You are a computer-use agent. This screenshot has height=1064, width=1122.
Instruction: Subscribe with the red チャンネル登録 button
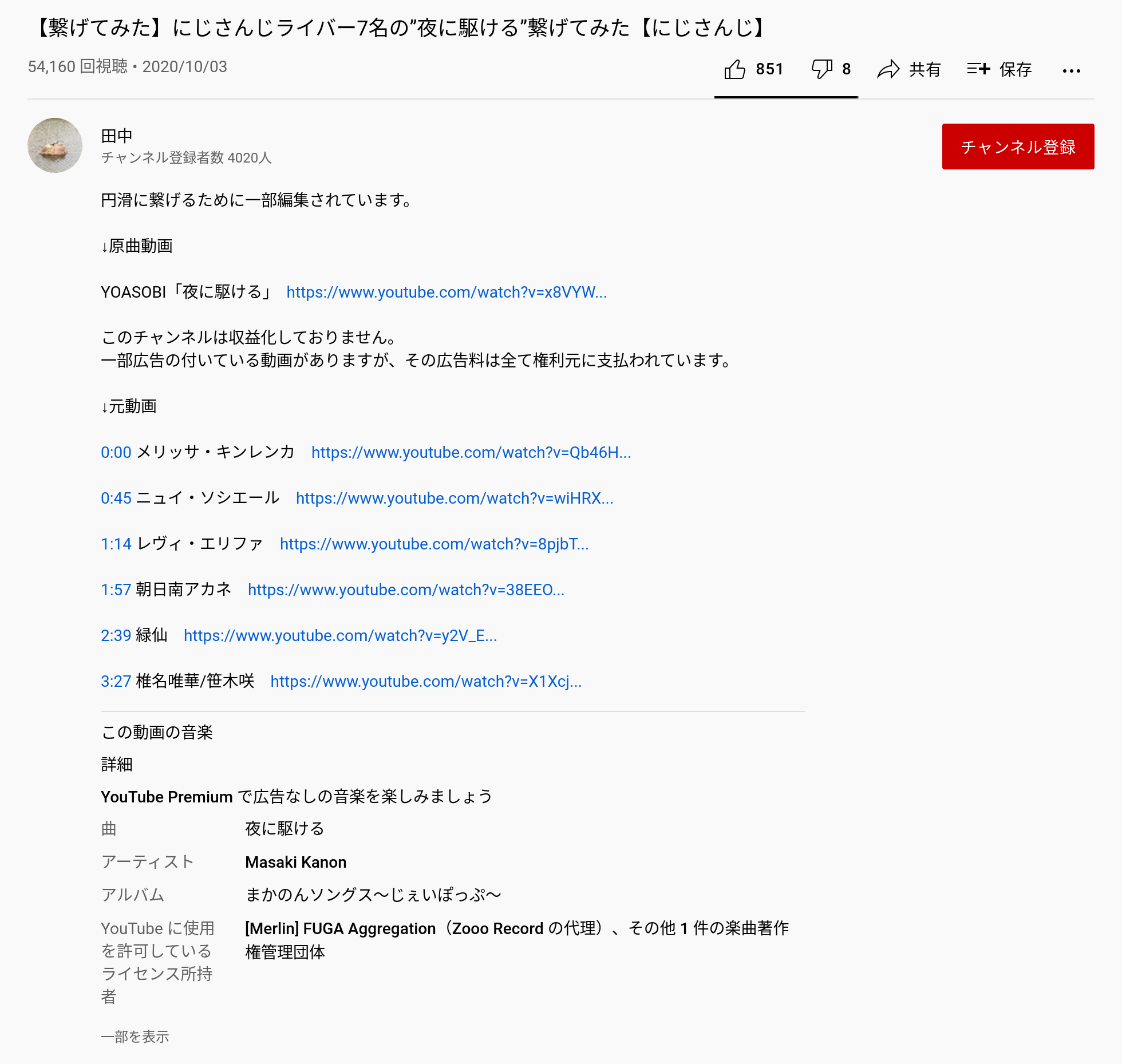coord(1018,147)
